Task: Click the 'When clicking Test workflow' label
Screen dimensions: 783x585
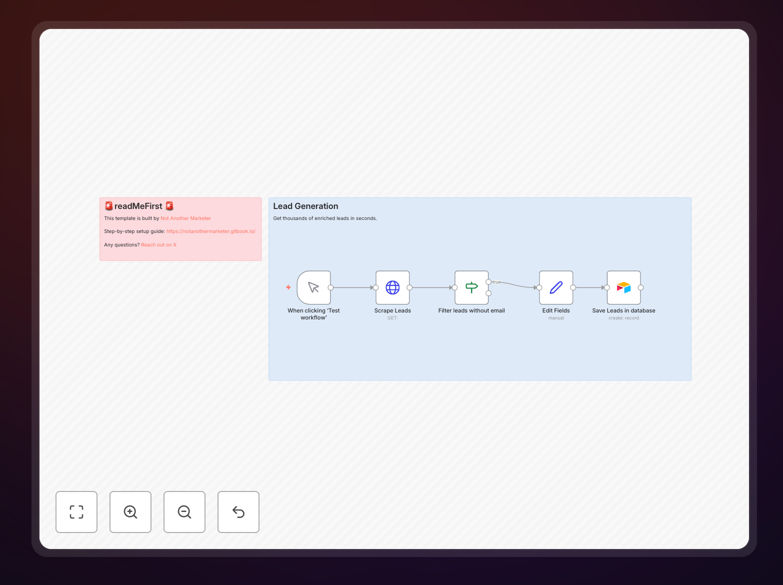Action: [314, 314]
